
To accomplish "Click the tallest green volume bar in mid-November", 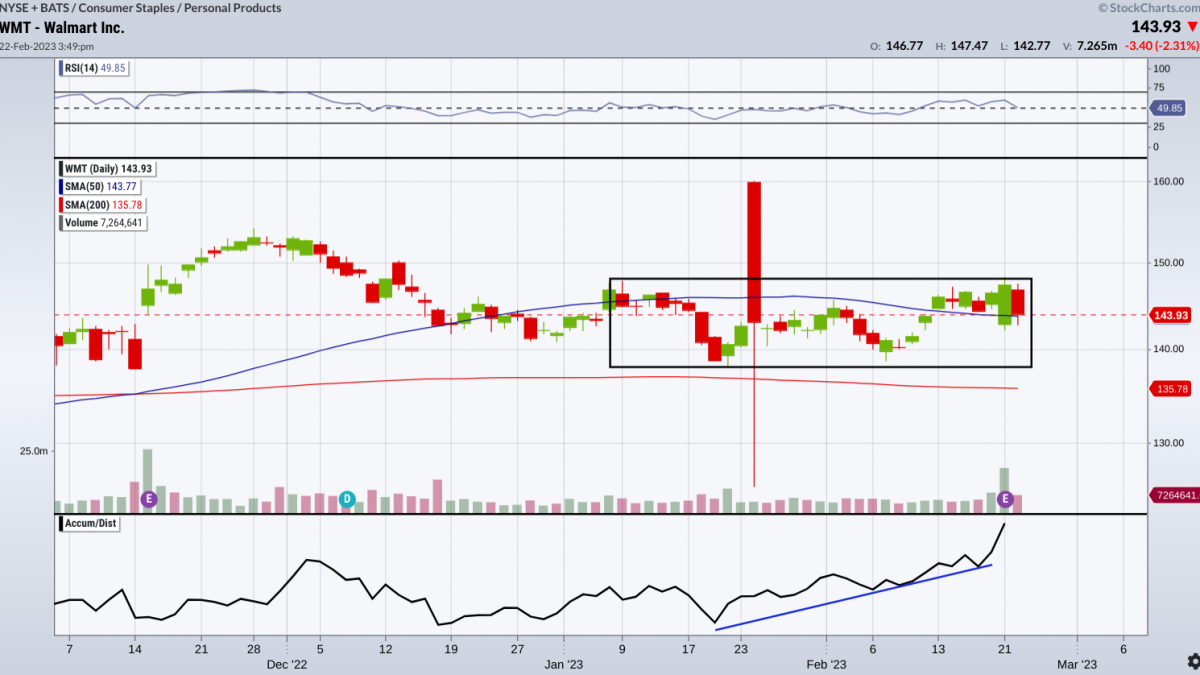I will [x=148, y=470].
